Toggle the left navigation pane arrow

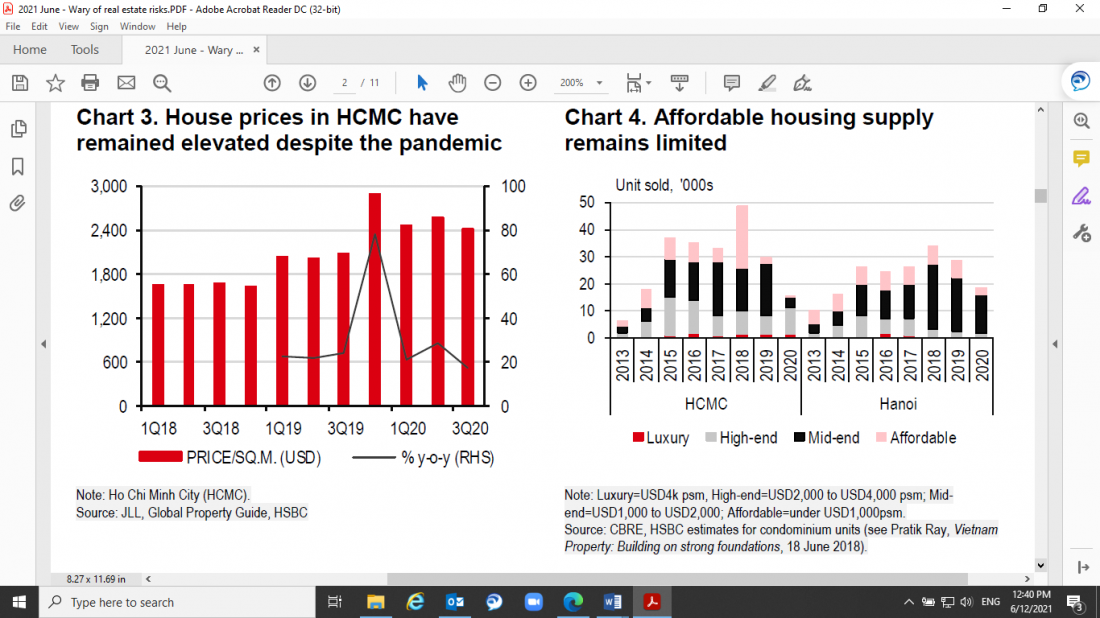(x=43, y=344)
